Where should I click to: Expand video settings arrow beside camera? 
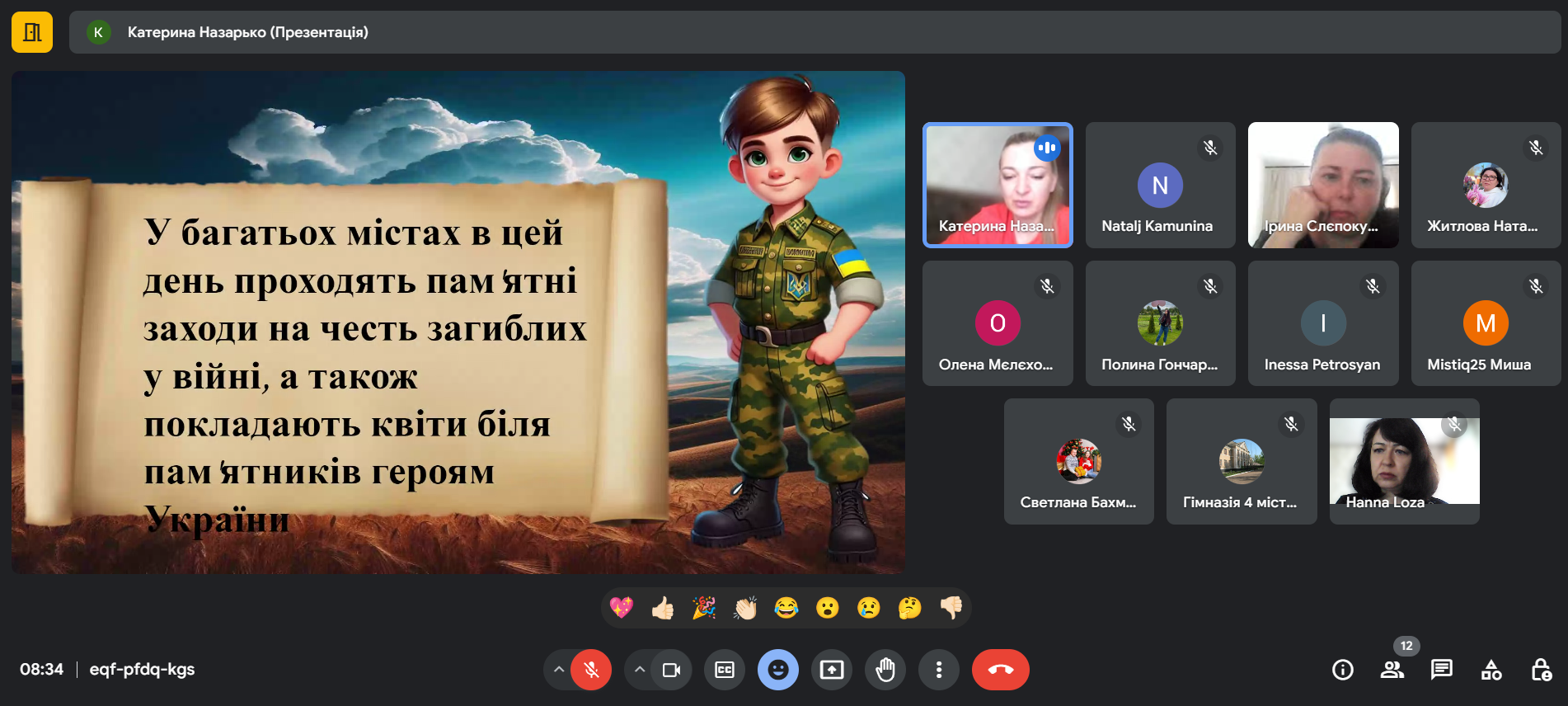[x=640, y=670]
